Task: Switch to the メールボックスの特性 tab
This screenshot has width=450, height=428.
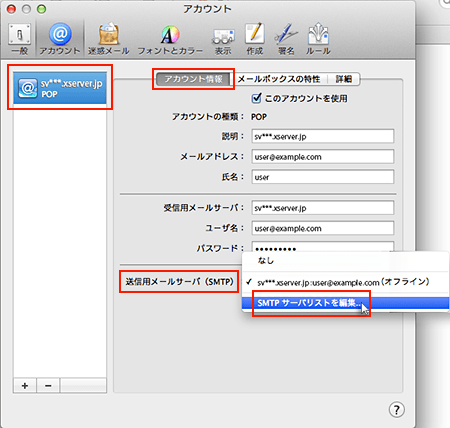Action: click(x=279, y=79)
